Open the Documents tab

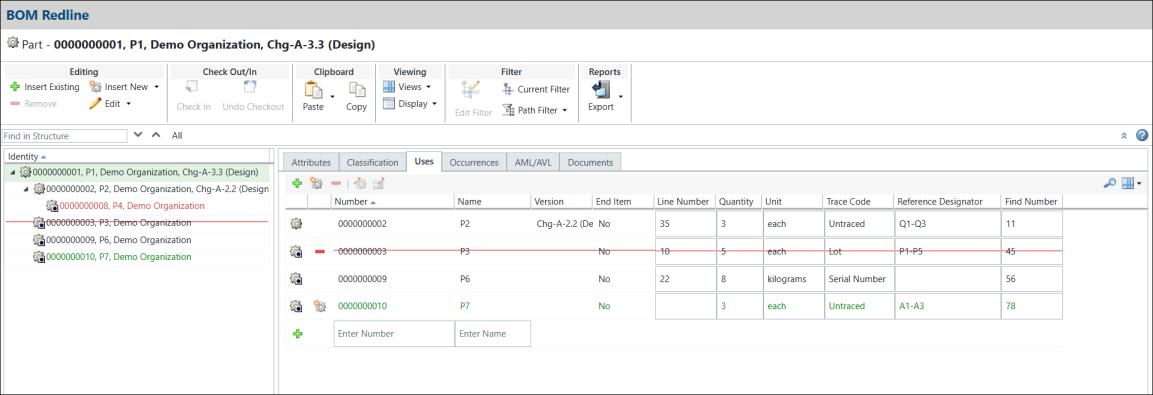click(x=590, y=163)
